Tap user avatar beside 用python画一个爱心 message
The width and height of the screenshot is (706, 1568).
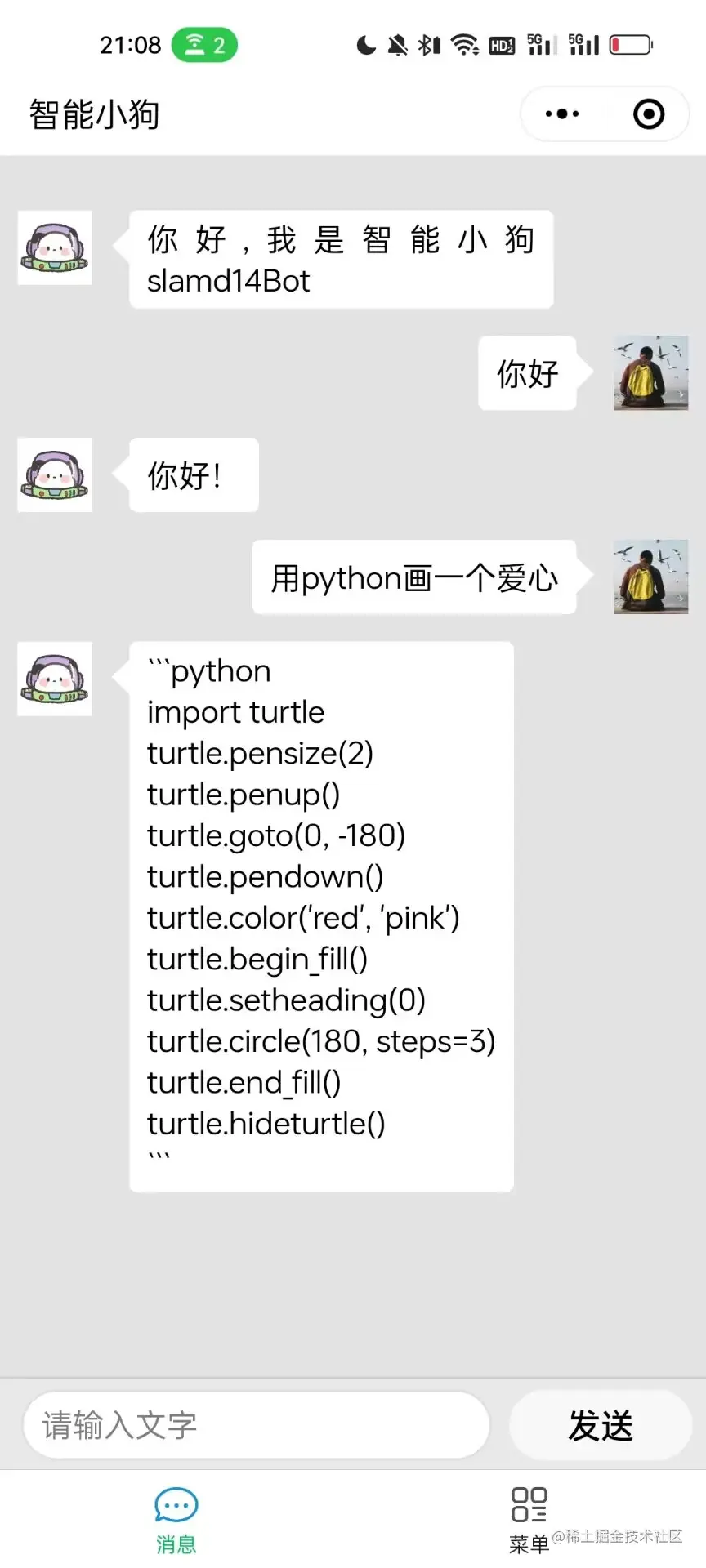click(x=650, y=577)
